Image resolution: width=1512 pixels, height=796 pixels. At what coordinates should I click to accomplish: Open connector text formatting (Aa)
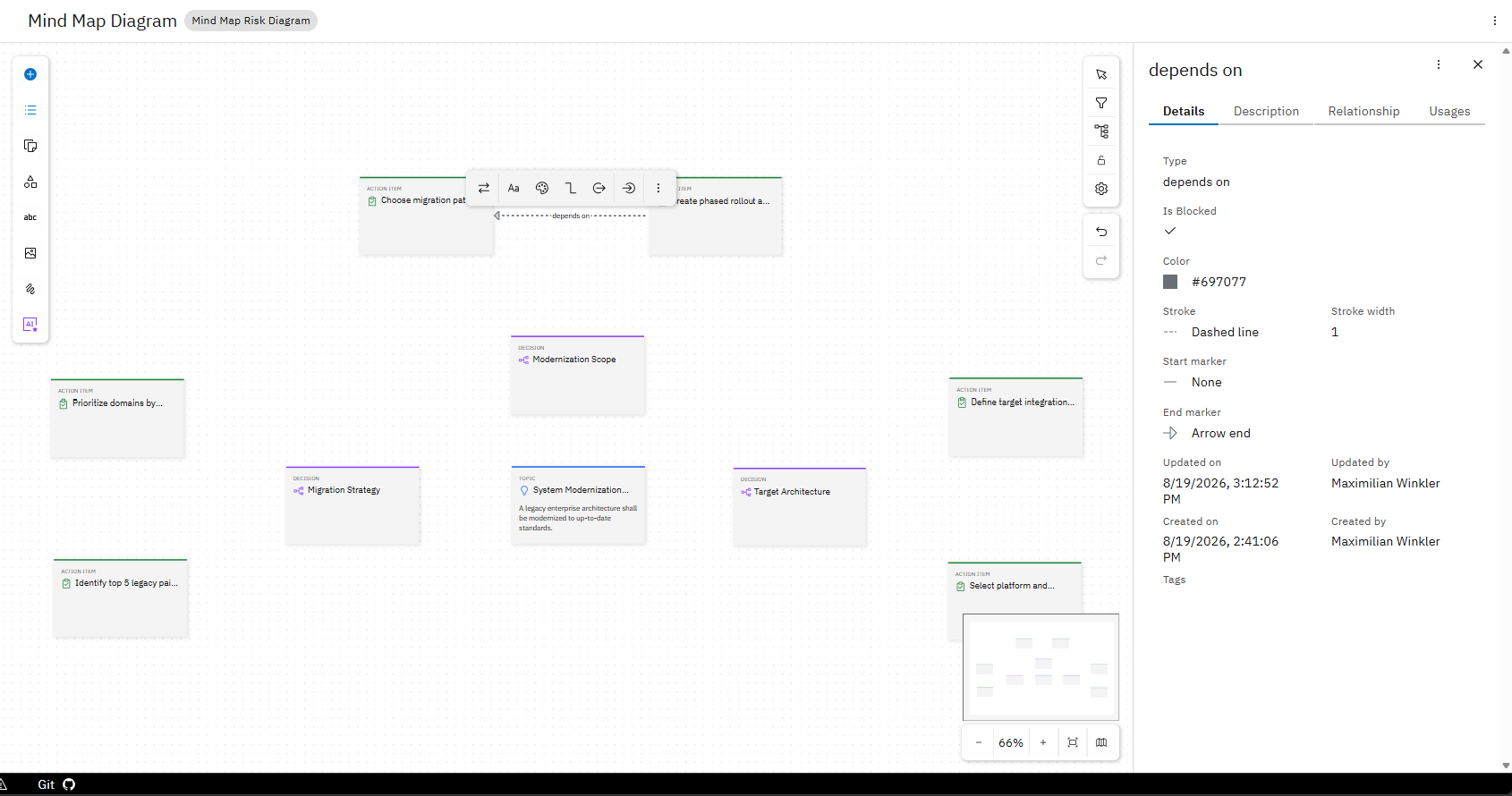tap(514, 188)
